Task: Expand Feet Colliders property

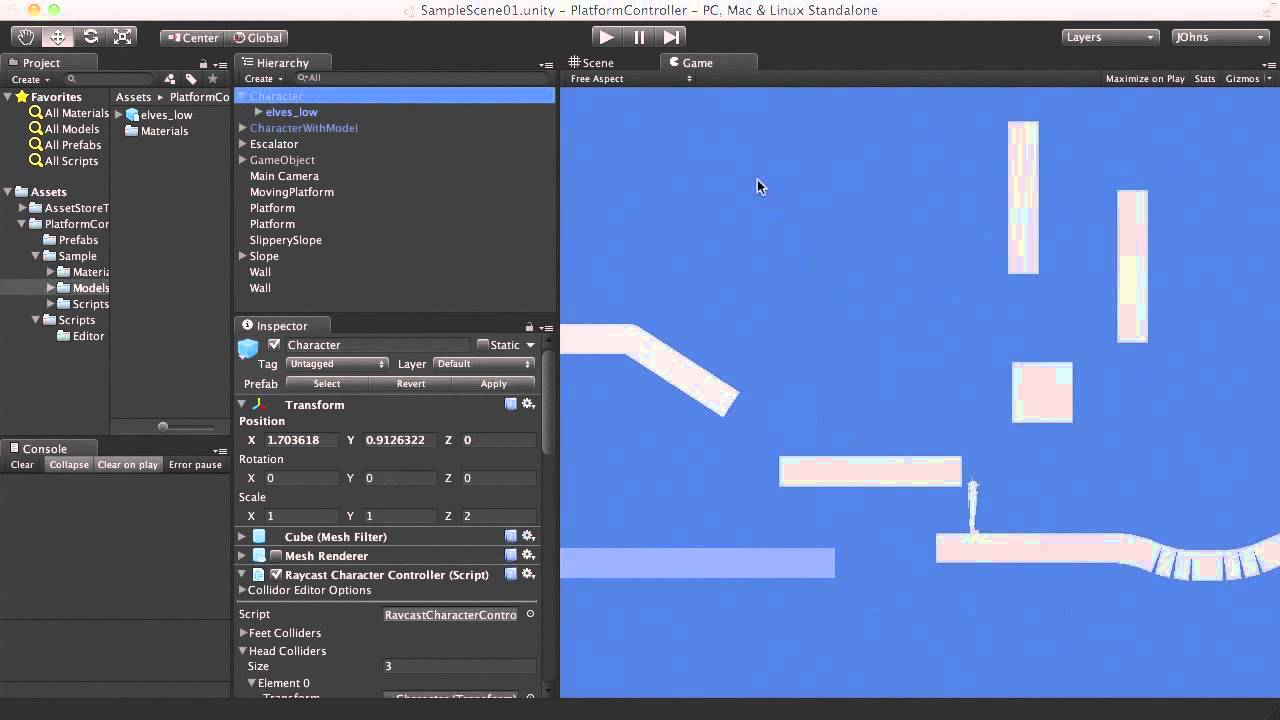Action: (x=243, y=633)
